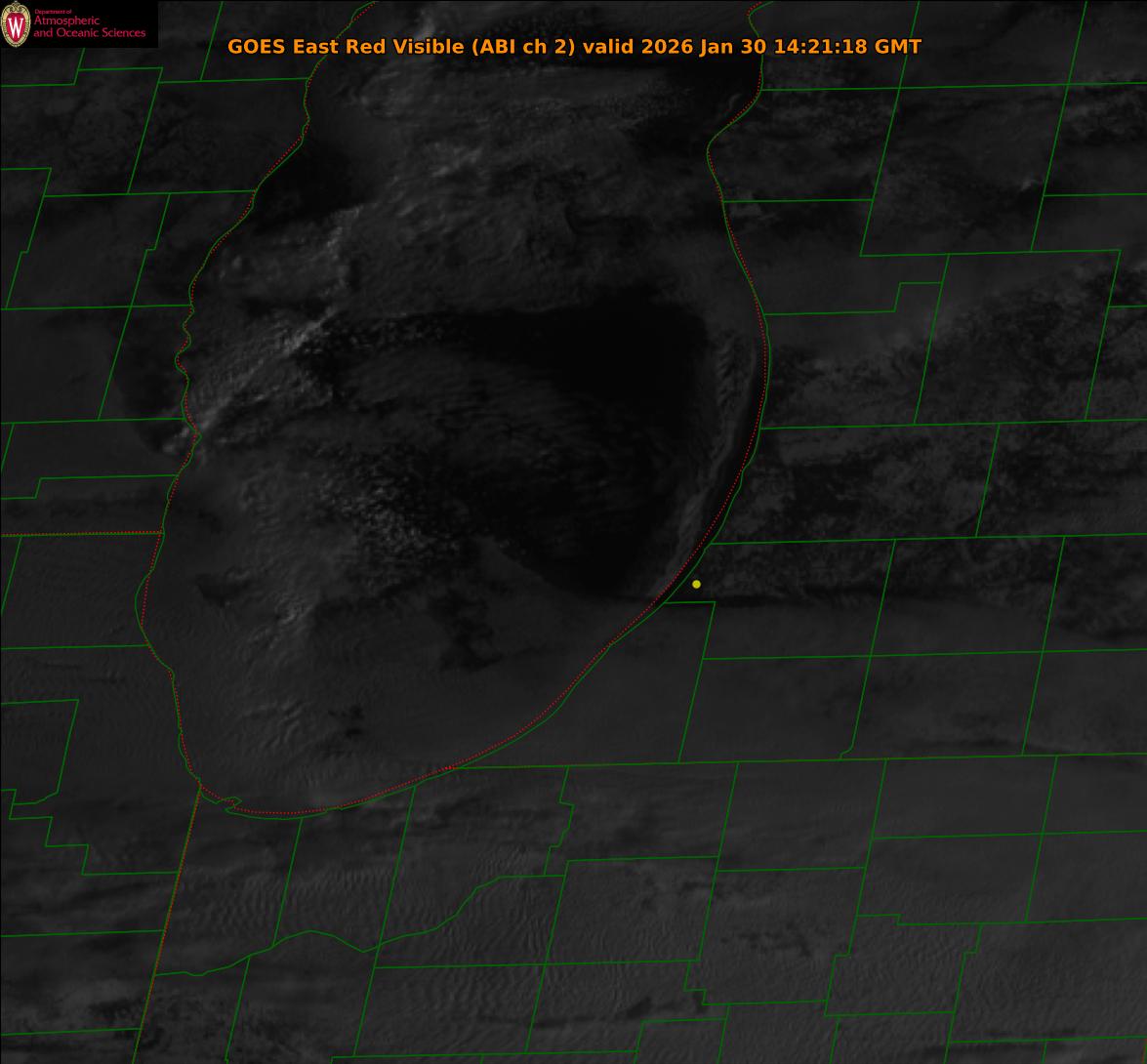
Task: Click the yellow dot location marker
Action: [696, 584]
